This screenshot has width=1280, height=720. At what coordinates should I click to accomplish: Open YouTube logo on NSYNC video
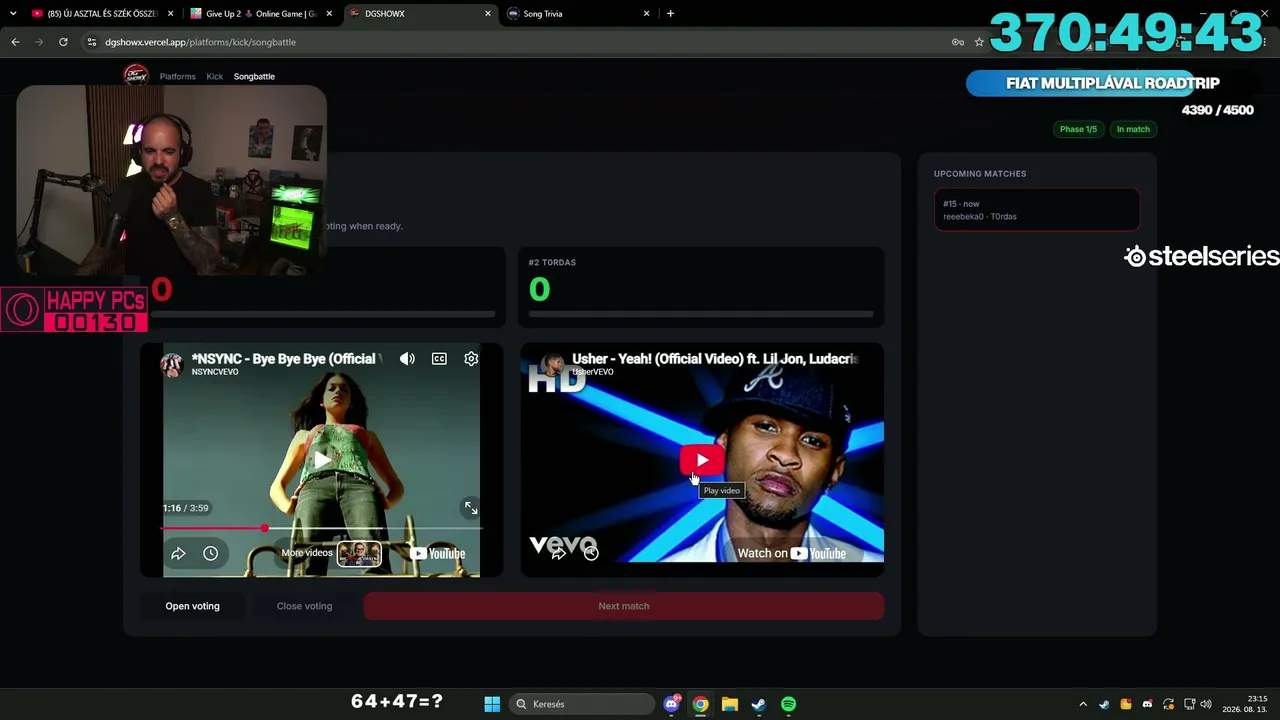pyautogui.click(x=438, y=553)
